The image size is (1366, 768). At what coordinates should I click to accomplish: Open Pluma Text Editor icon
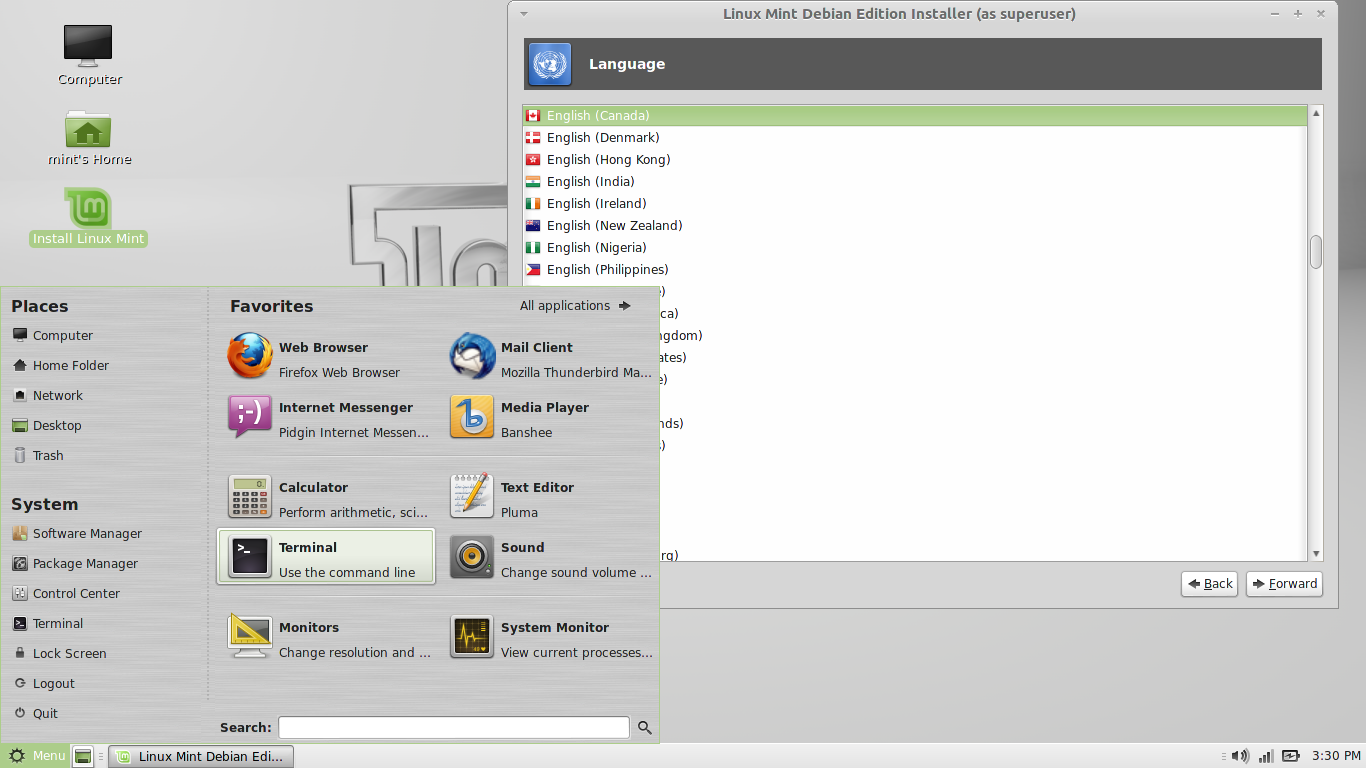click(x=472, y=497)
